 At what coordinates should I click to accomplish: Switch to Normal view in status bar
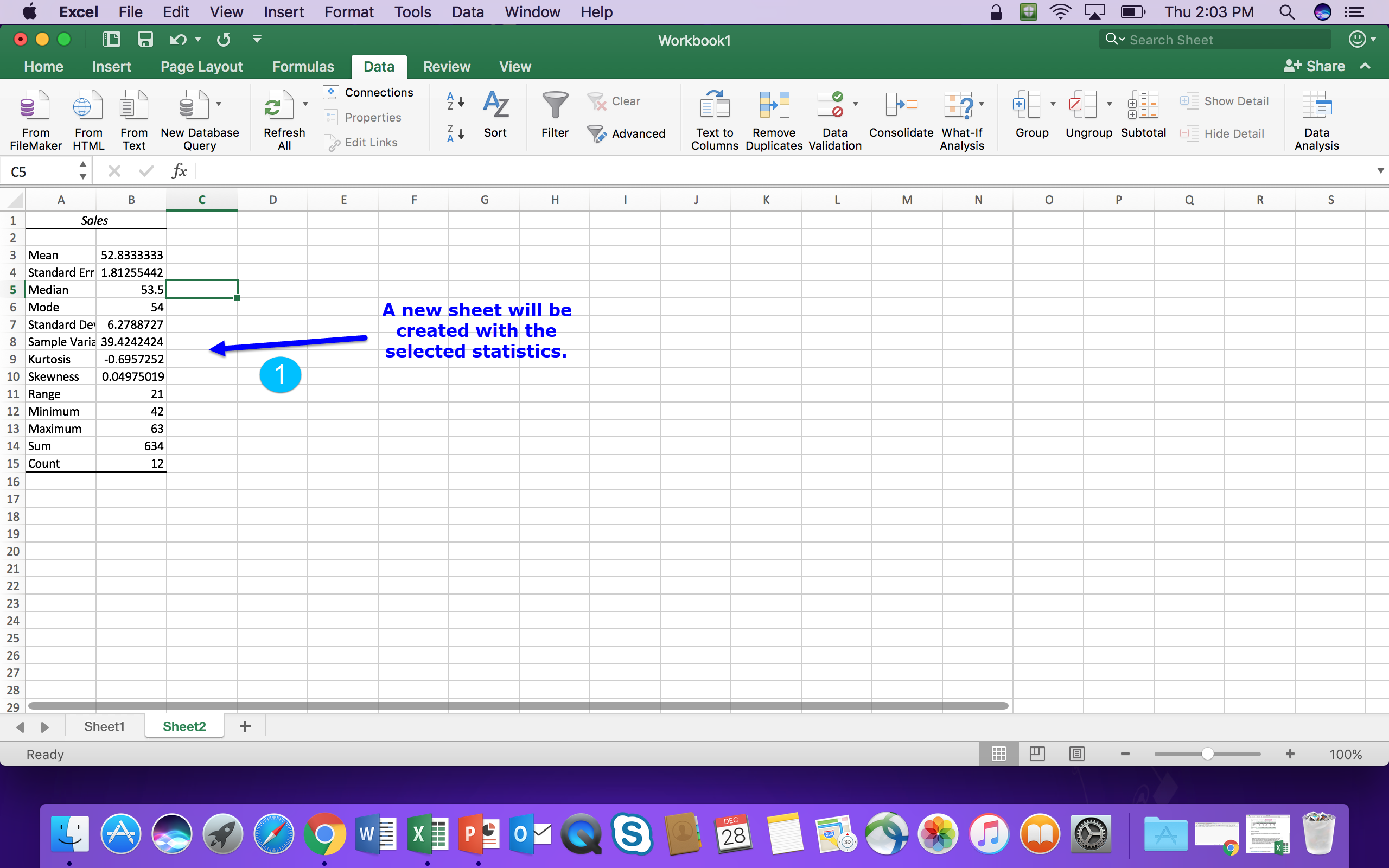pos(998,754)
